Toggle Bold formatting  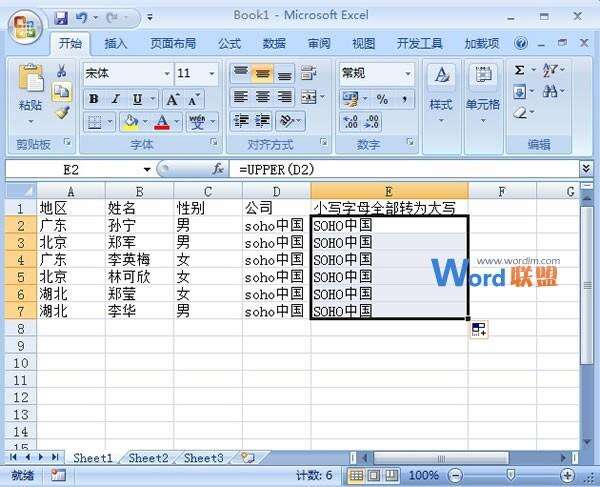coord(93,99)
